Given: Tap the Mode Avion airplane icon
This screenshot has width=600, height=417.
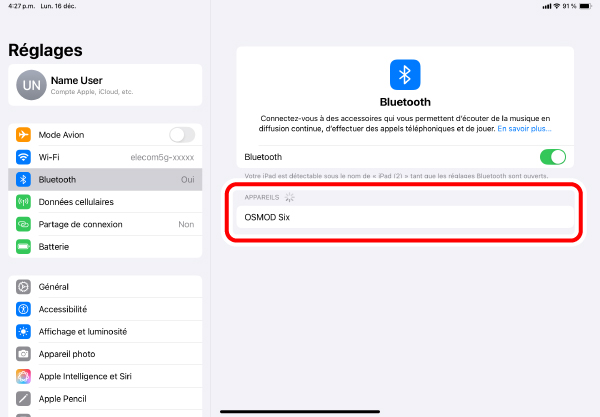Looking at the screenshot, I should click(x=23, y=135).
